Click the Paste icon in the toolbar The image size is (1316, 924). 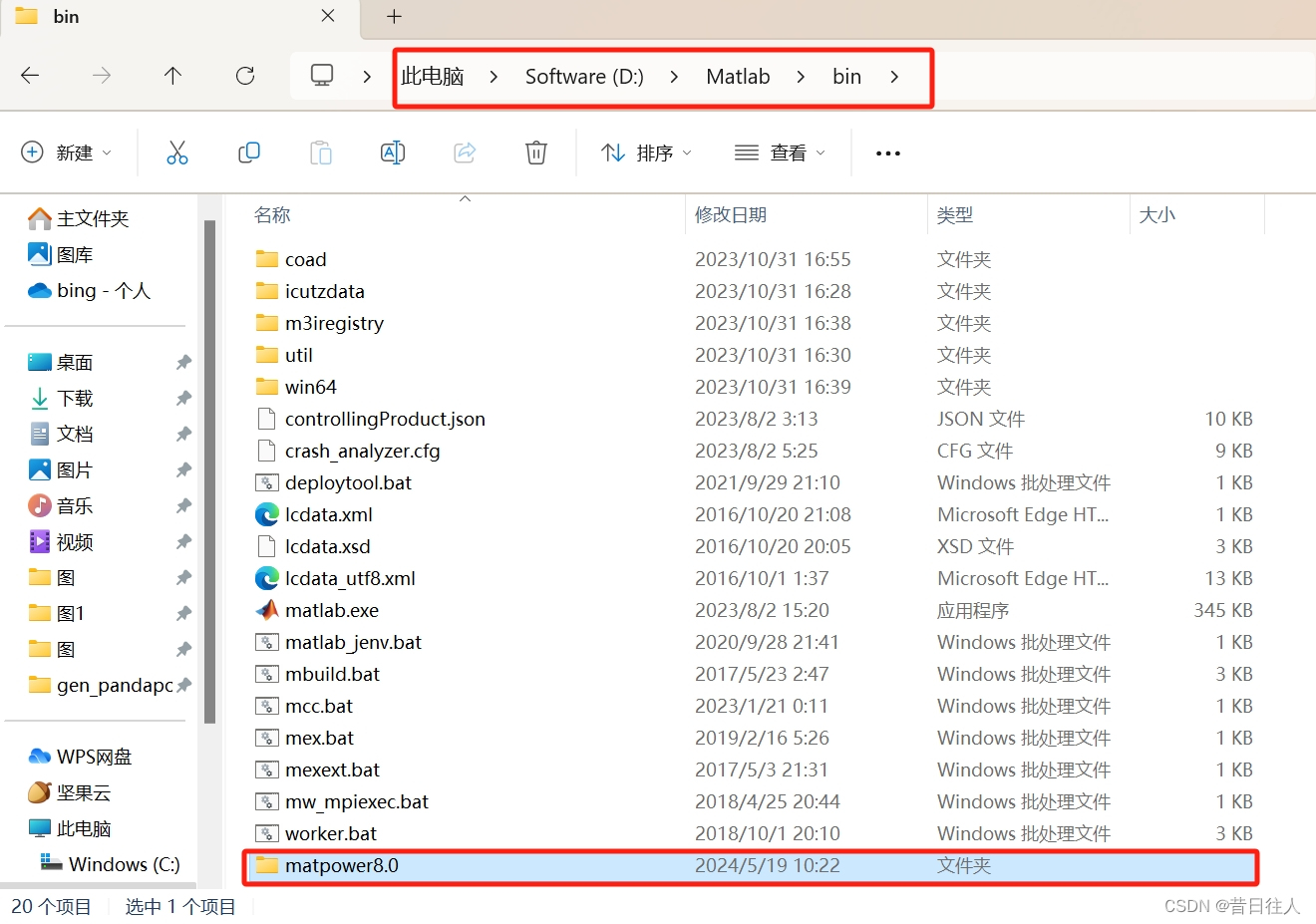click(x=320, y=152)
